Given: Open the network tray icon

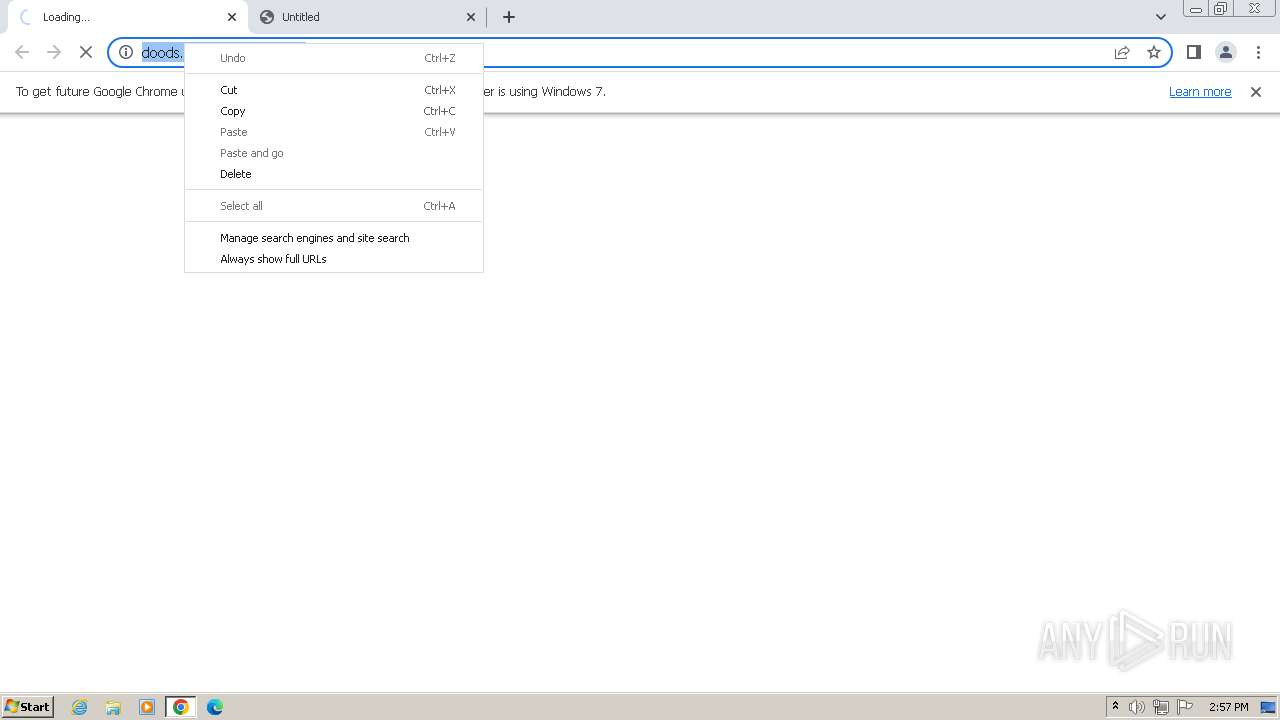Looking at the screenshot, I should pos(1161,707).
